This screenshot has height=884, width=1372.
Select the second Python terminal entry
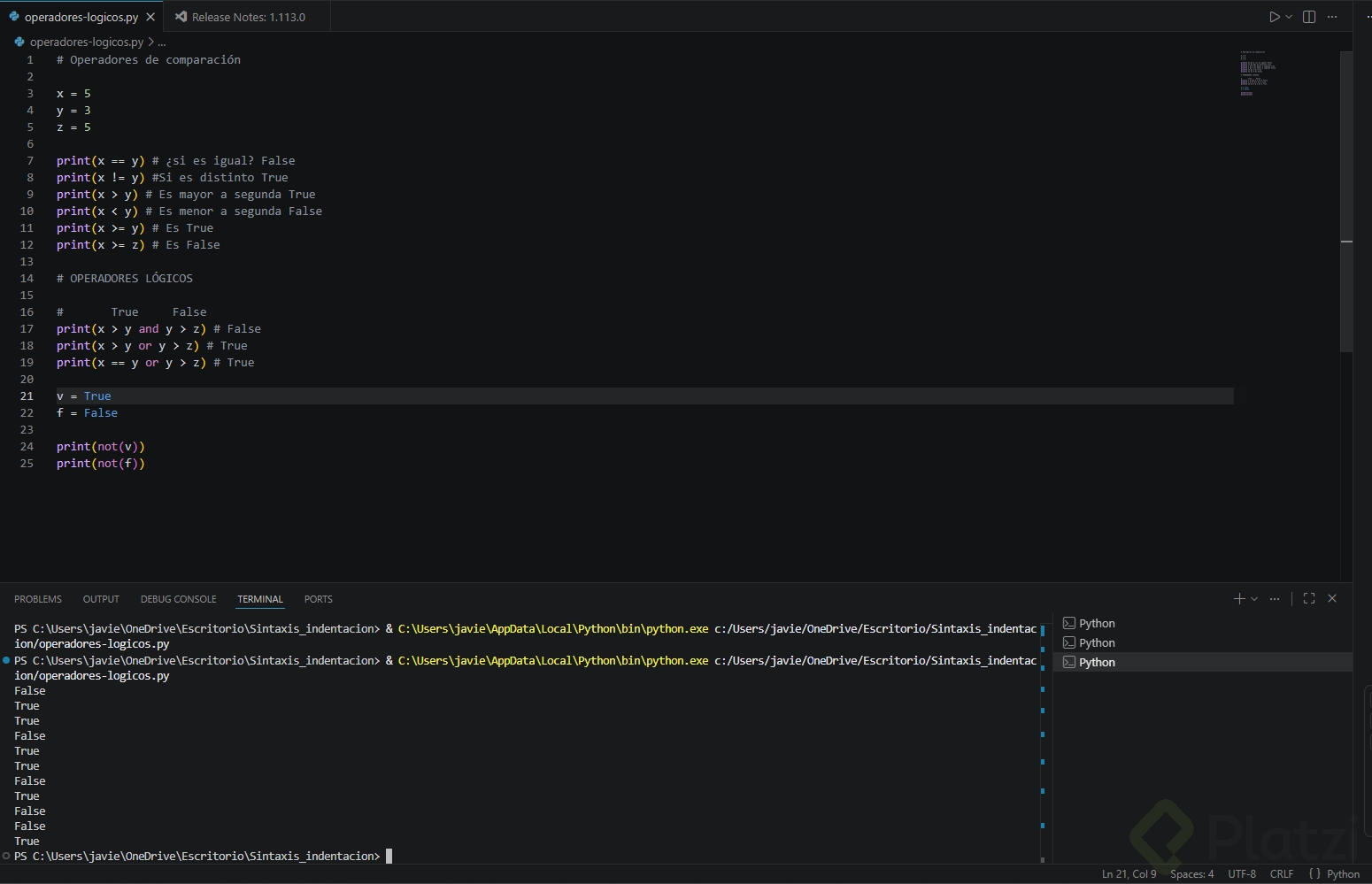(1097, 643)
